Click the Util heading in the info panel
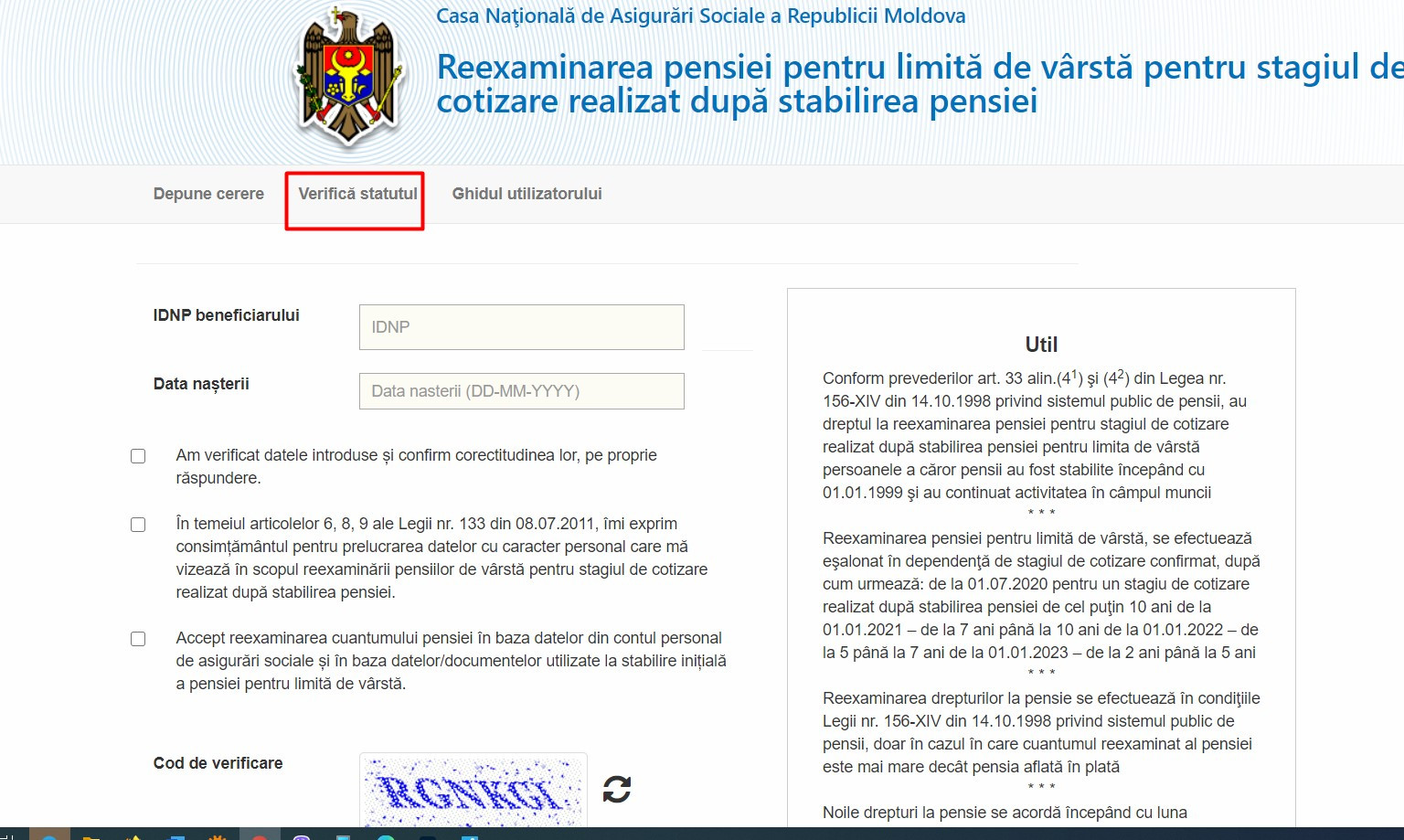The image size is (1404, 840). click(1041, 345)
